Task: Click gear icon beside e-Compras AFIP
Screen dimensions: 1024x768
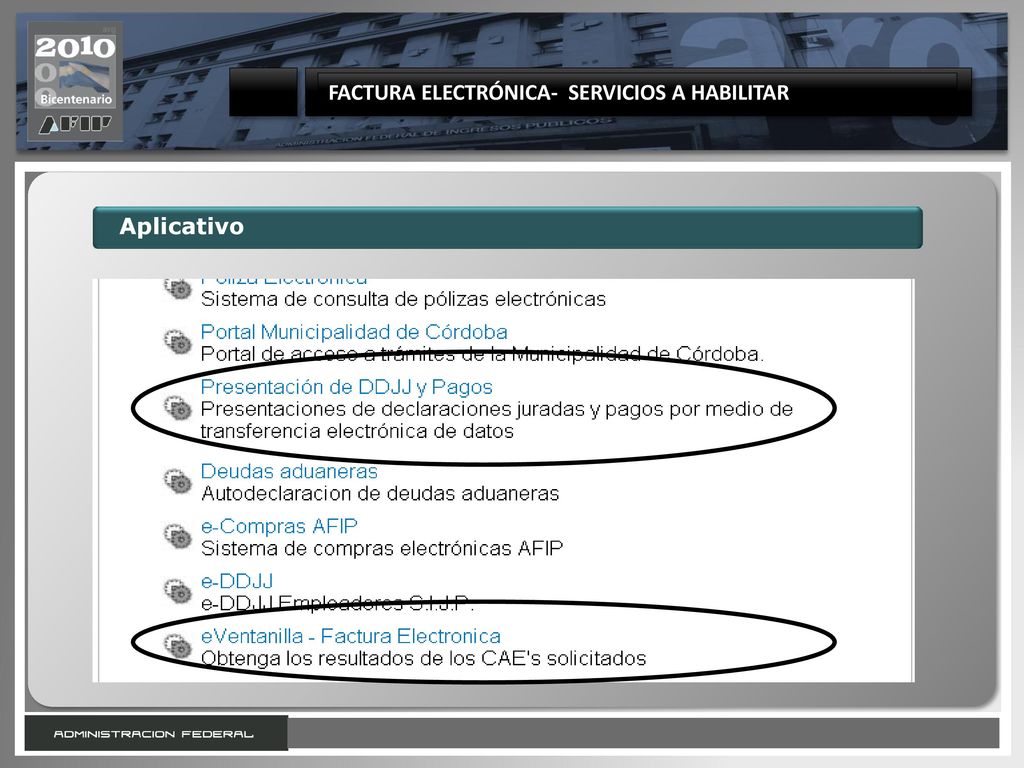Action: (177, 536)
